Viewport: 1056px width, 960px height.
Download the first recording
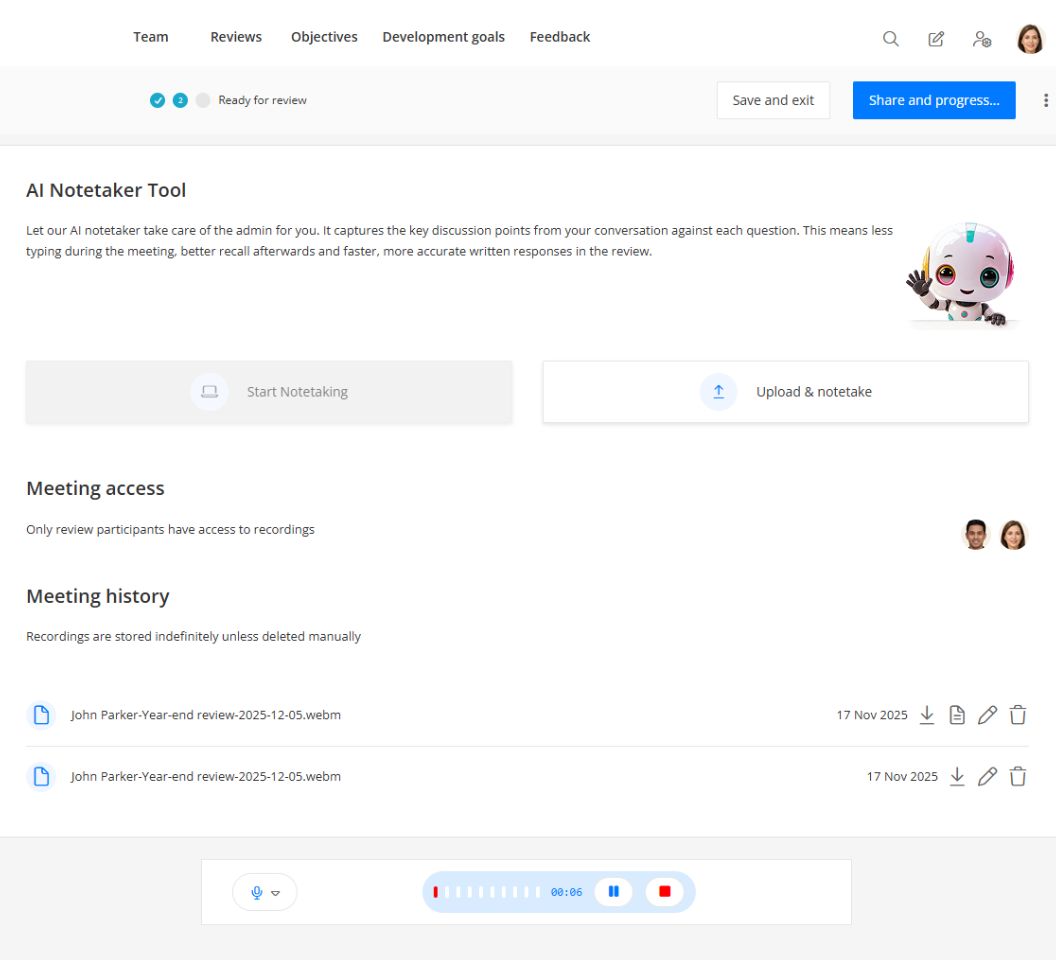point(927,715)
